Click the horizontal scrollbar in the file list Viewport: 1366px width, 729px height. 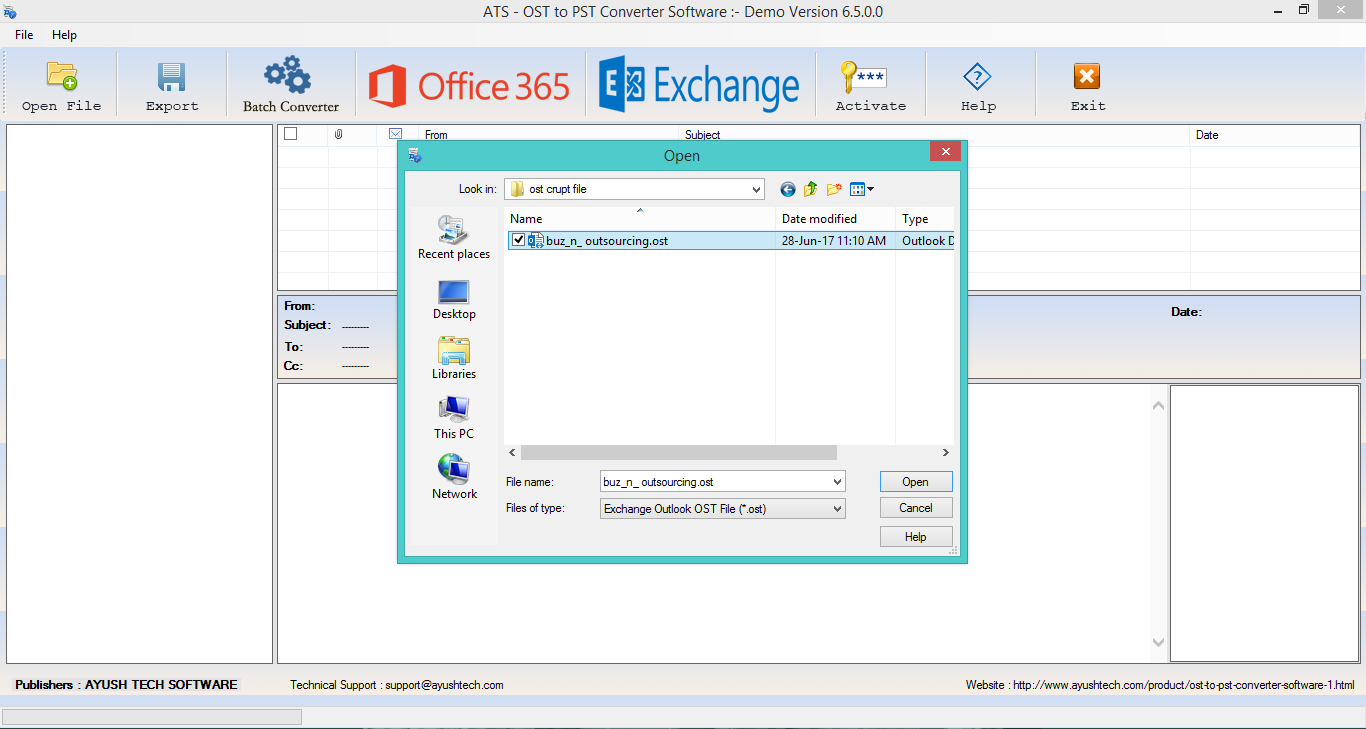pos(678,453)
